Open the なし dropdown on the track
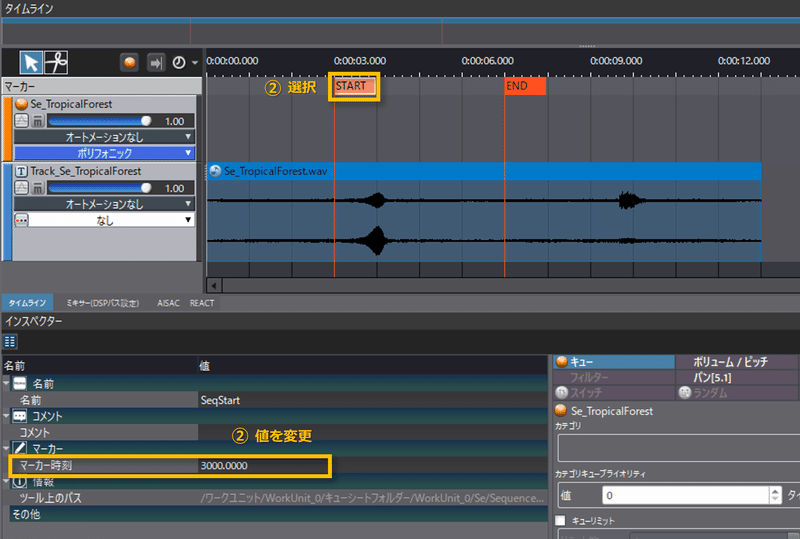 click(x=104, y=220)
